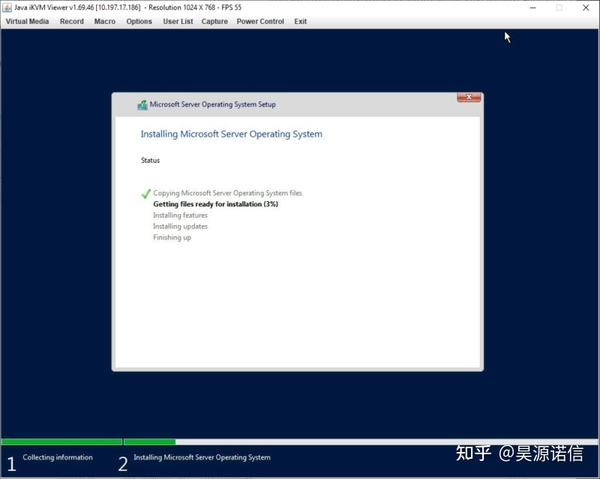Click the Installing Server OS progress bar

(360, 442)
